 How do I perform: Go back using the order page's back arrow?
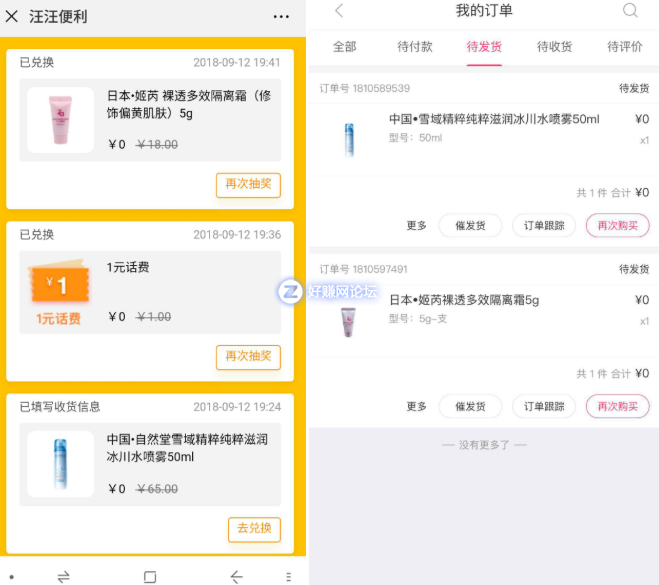(x=339, y=11)
